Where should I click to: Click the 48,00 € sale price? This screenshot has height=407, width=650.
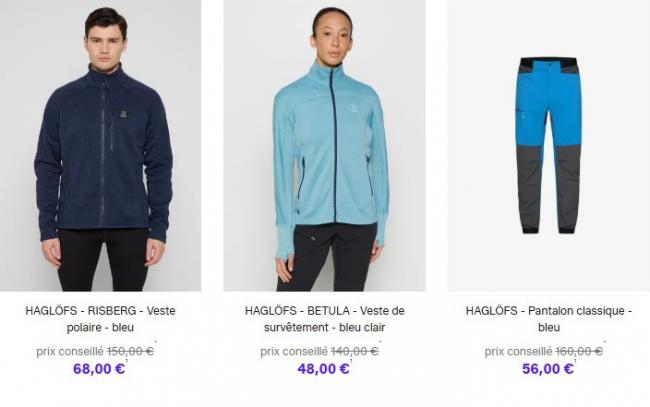tap(323, 368)
